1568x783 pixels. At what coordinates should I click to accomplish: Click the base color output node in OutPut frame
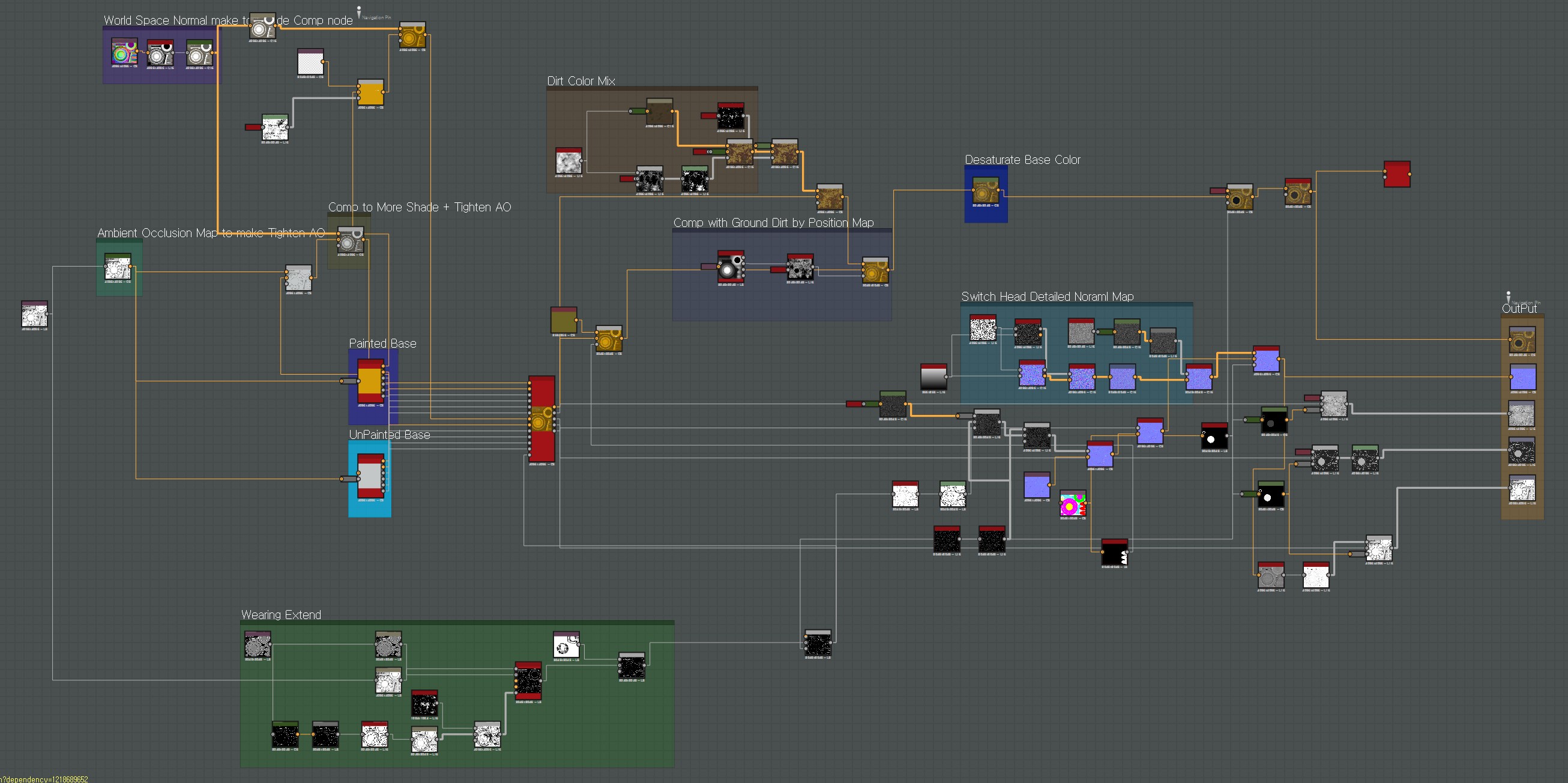(x=1522, y=340)
